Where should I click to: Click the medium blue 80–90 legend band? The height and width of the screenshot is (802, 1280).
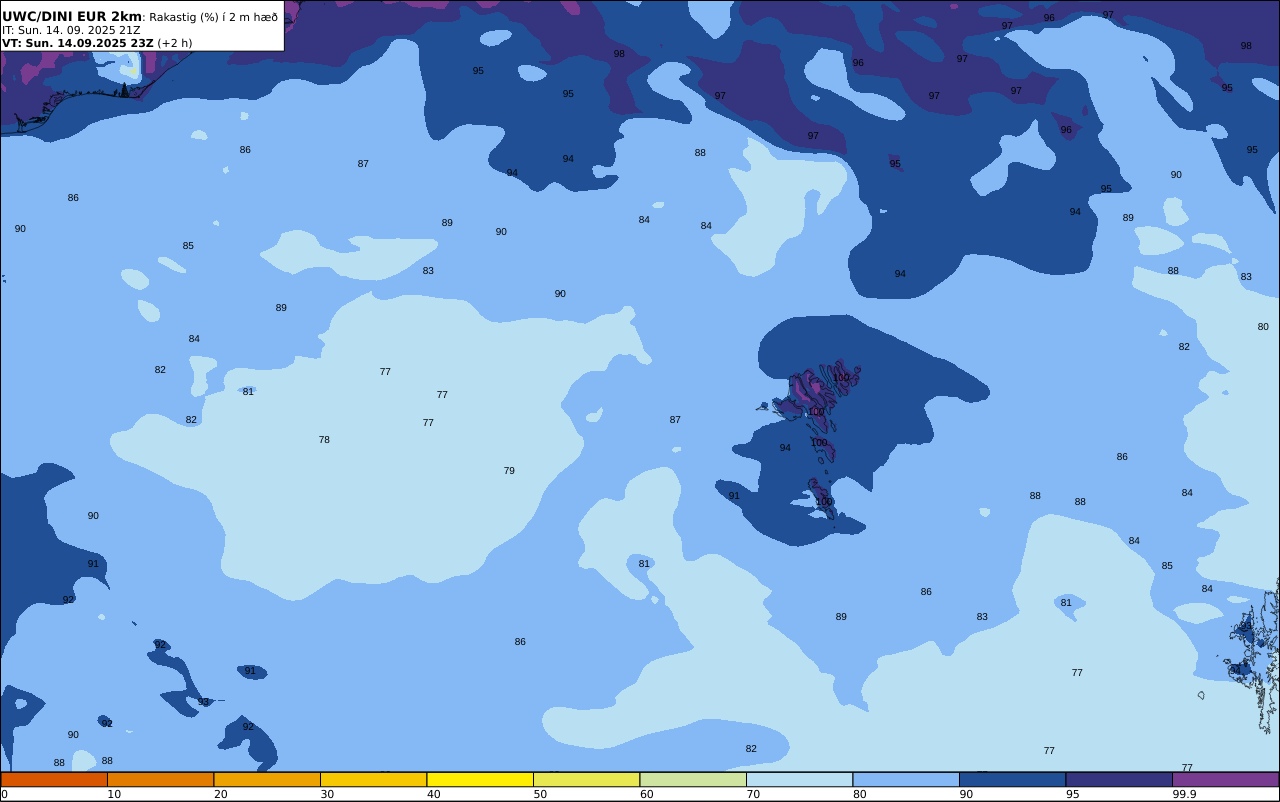tap(906, 779)
